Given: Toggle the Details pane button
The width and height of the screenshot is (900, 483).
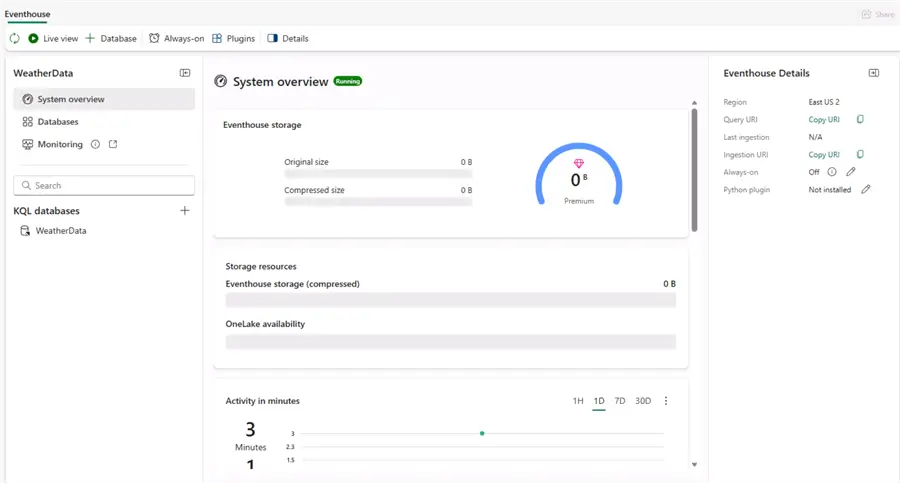Looking at the screenshot, I should coord(288,38).
